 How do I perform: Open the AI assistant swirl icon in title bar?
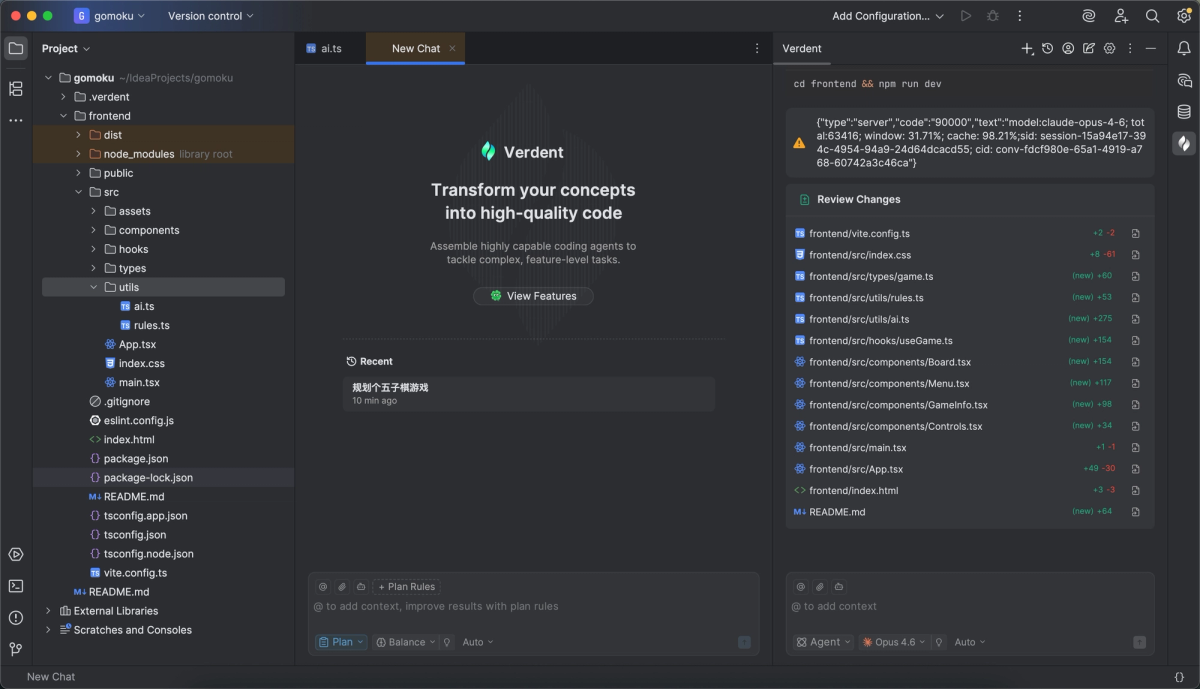[1089, 16]
